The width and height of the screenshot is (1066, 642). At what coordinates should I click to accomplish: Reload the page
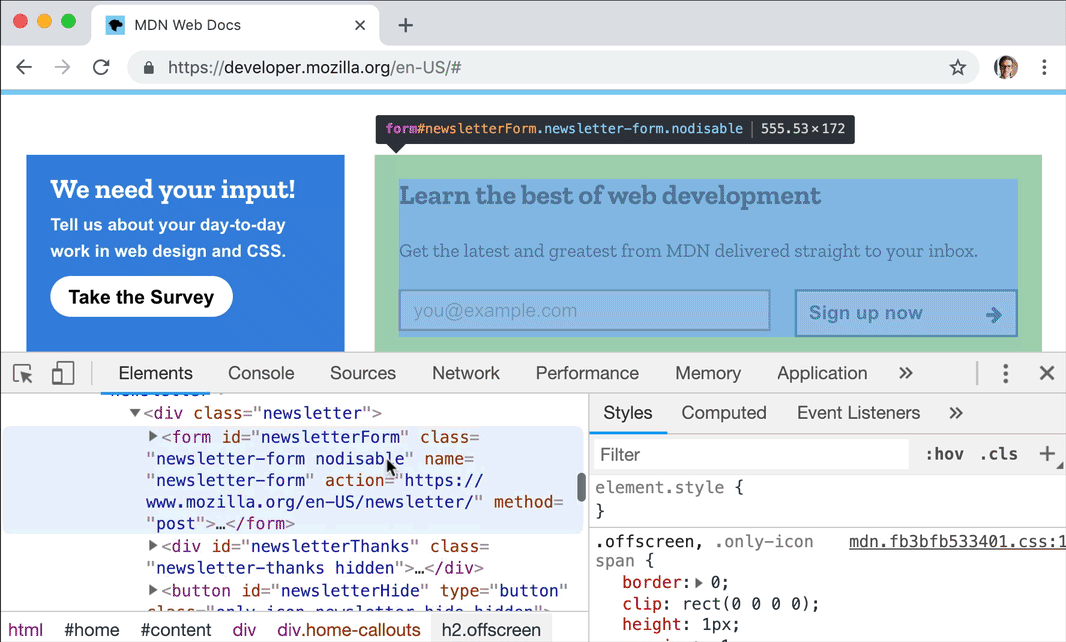pyautogui.click(x=101, y=68)
